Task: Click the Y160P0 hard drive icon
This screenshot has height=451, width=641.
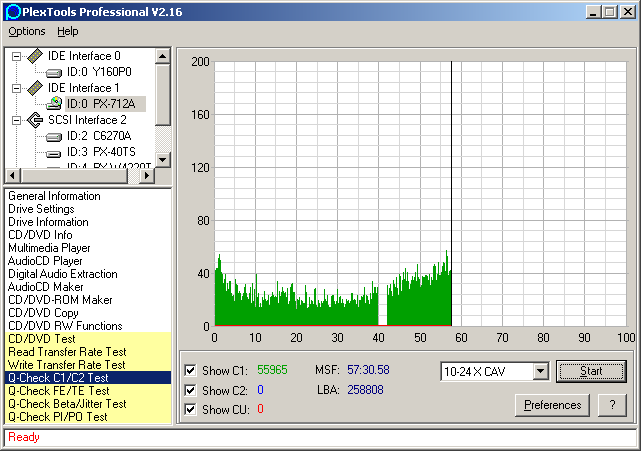Action: [x=54, y=73]
